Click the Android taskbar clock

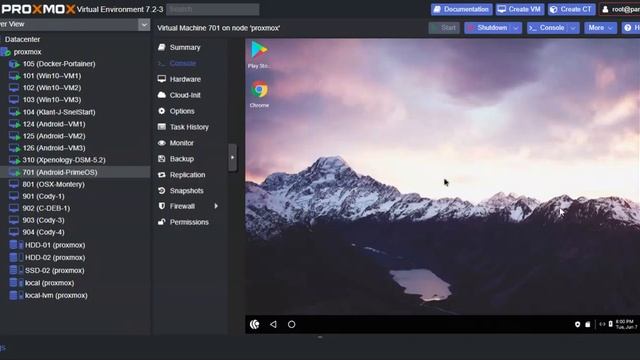626,324
